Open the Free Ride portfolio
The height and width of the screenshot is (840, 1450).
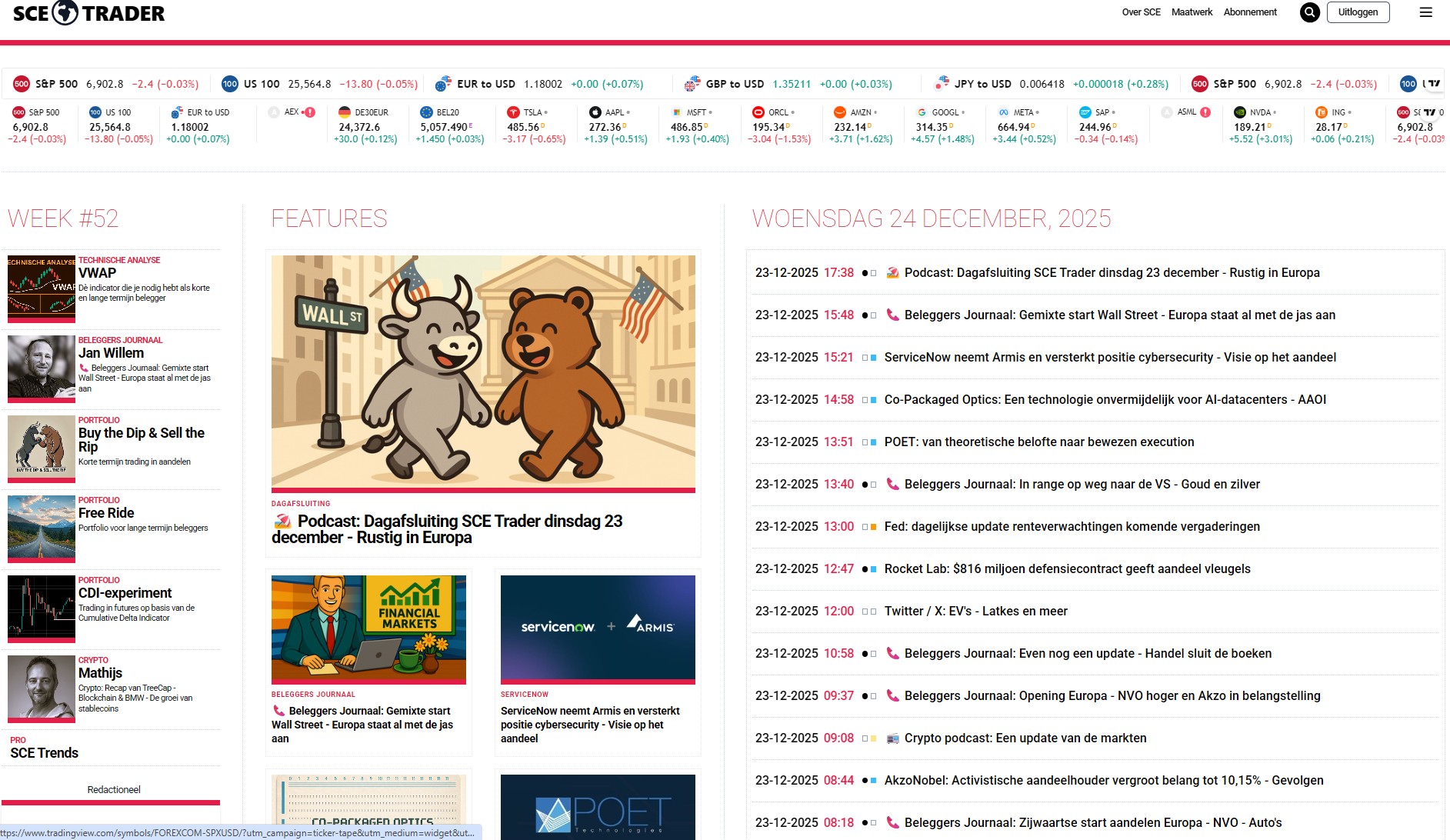(x=106, y=513)
